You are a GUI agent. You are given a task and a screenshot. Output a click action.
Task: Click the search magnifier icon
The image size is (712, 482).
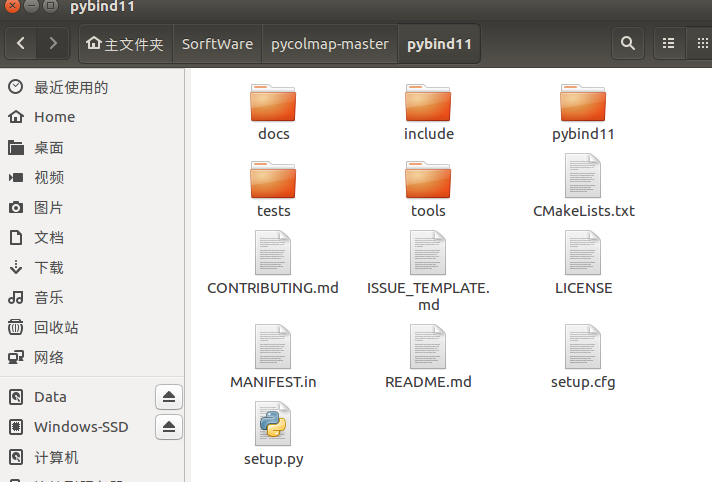[x=627, y=44]
